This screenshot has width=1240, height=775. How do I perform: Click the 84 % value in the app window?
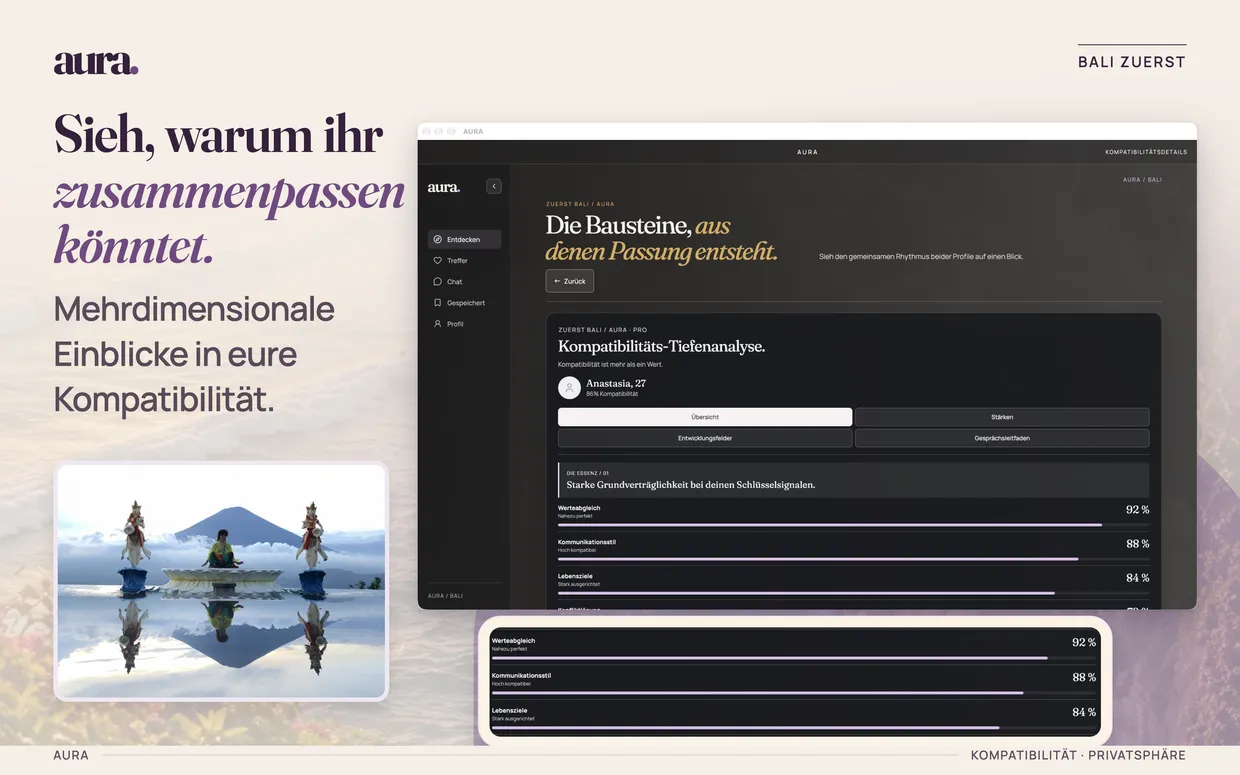click(1137, 578)
